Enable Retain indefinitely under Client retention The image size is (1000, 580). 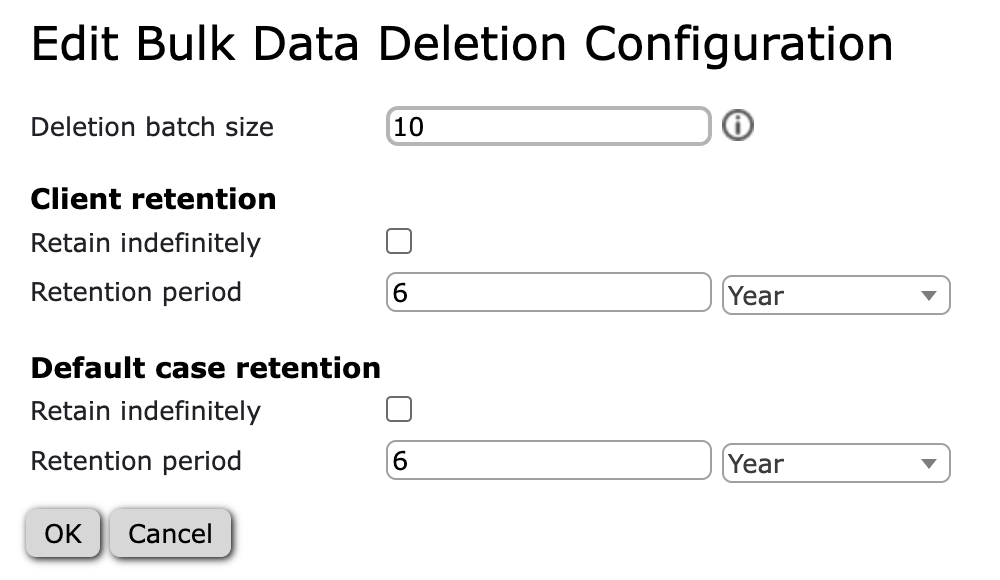(x=399, y=241)
